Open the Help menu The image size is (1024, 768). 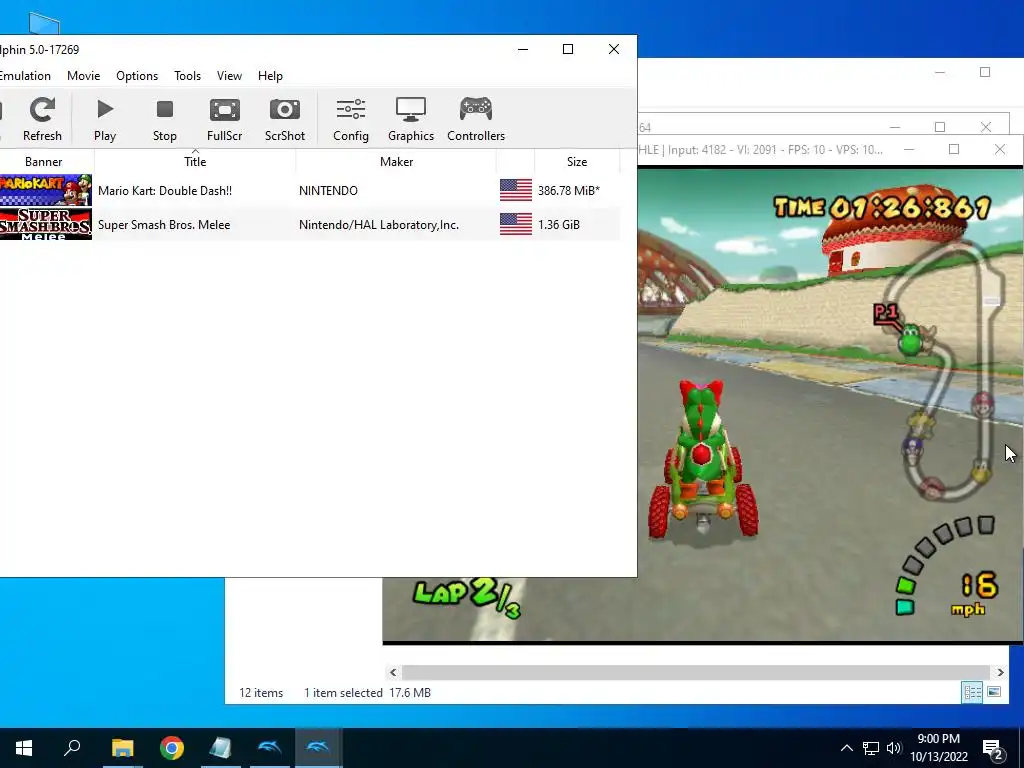(x=270, y=76)
